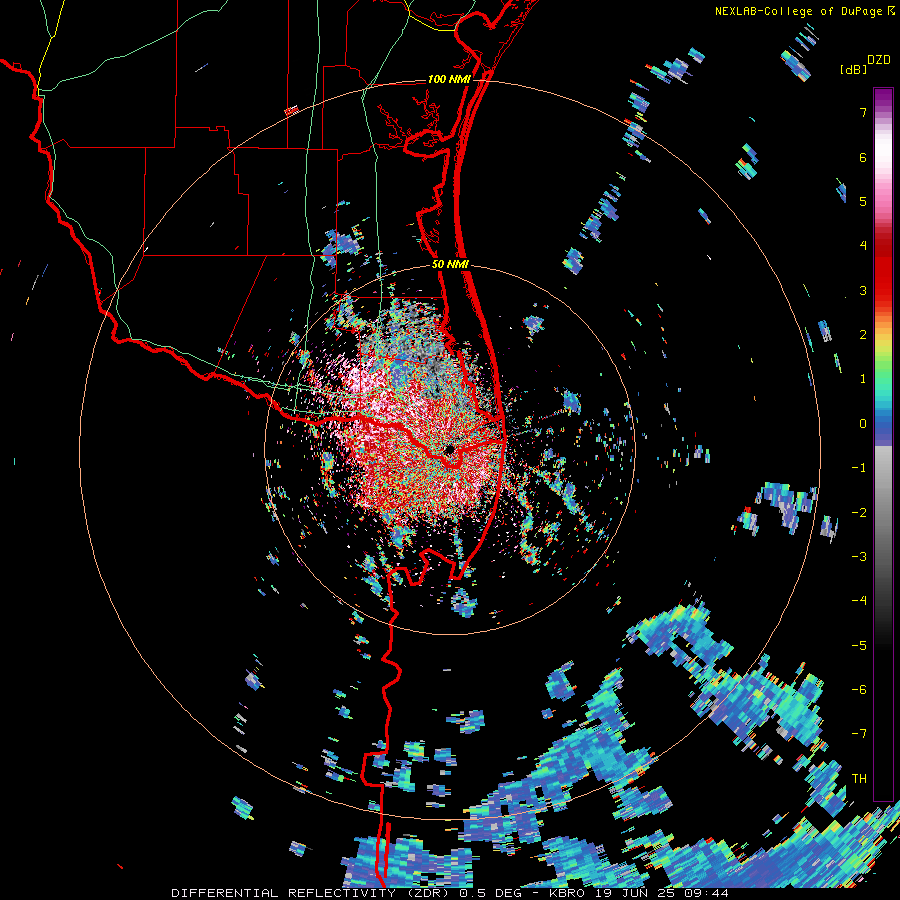
Task: Pick the white-pink 6 dB band on color bar
Action: [883, 157]
